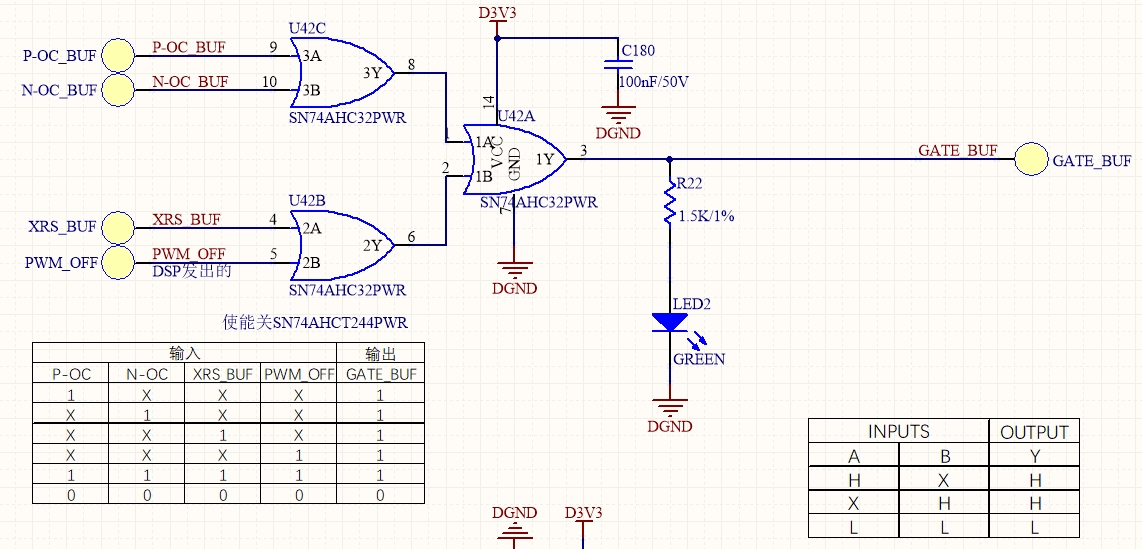Select the GATE_BUF red net label
Screen dimensions: 1142x549
coord(958,151)
